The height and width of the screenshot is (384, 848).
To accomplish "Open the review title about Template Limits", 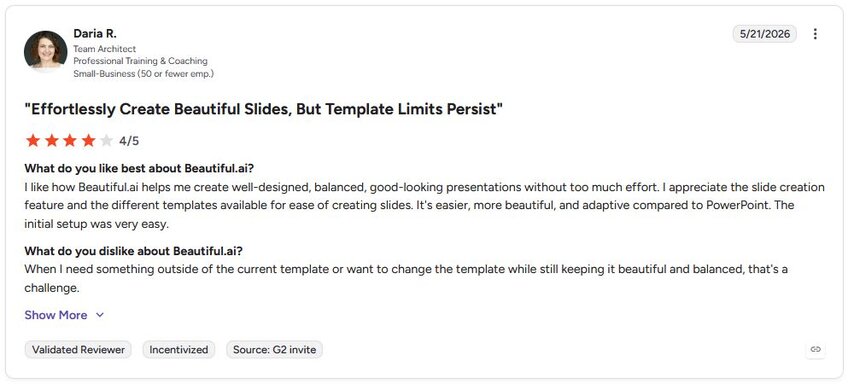I will pyautogui.click(x=264, y=109).
